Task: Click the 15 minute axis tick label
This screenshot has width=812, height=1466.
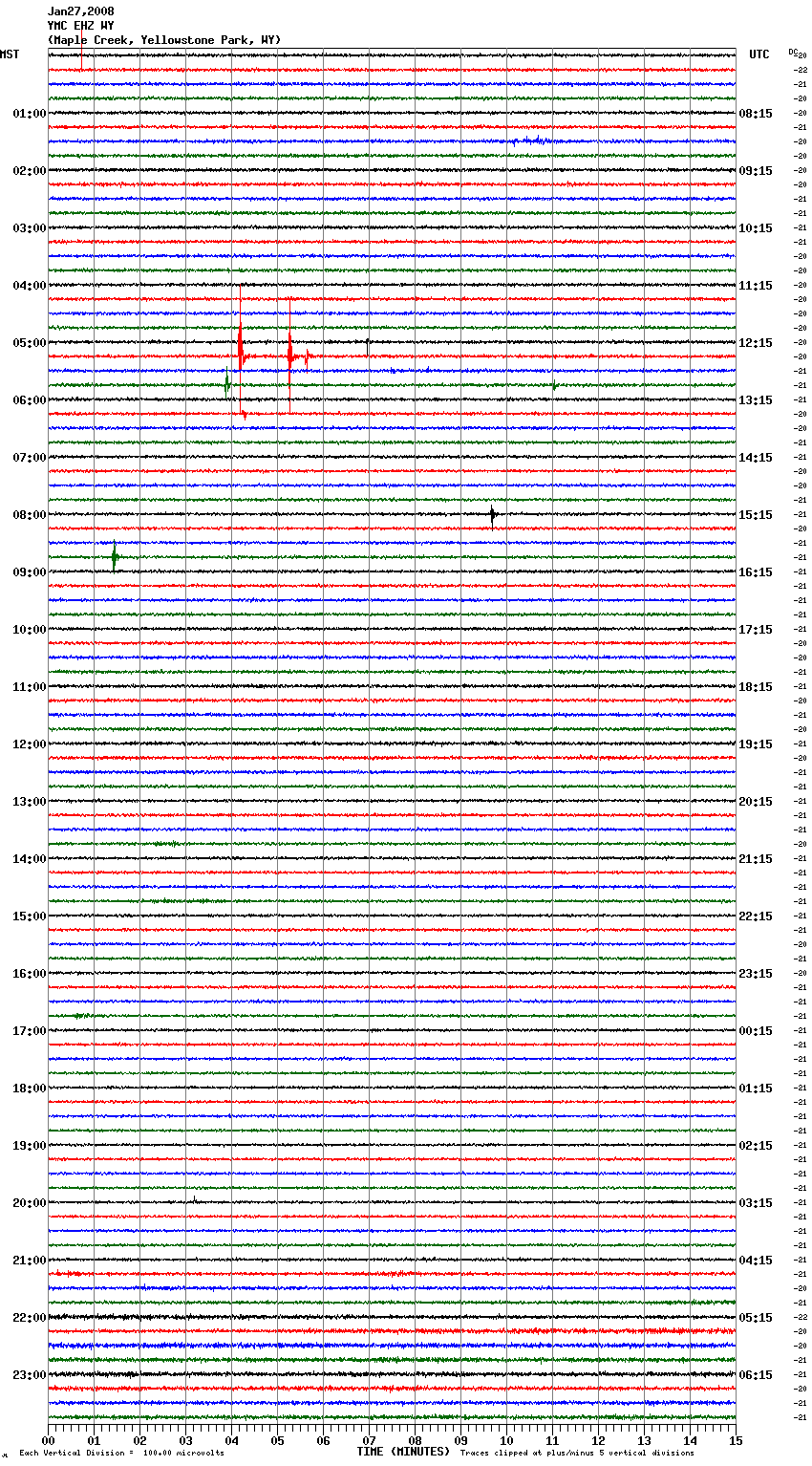Action: coord(736,1440)
